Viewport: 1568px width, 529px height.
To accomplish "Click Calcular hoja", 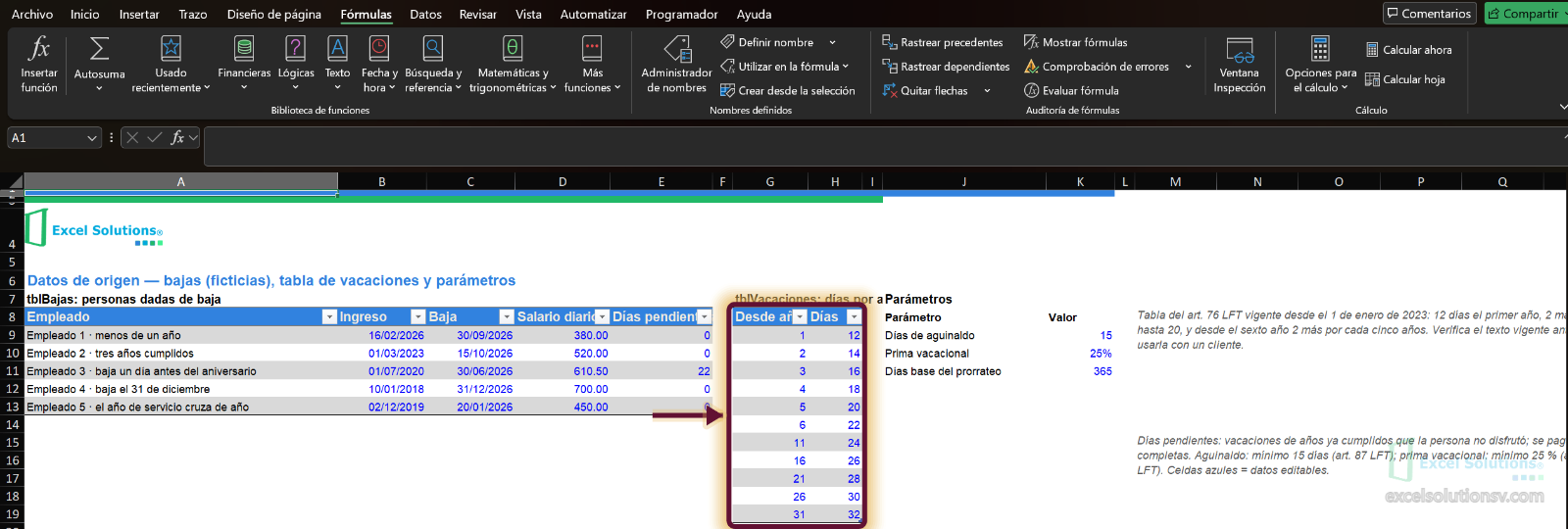I will pyautogui.click(x=1404, y=79).
